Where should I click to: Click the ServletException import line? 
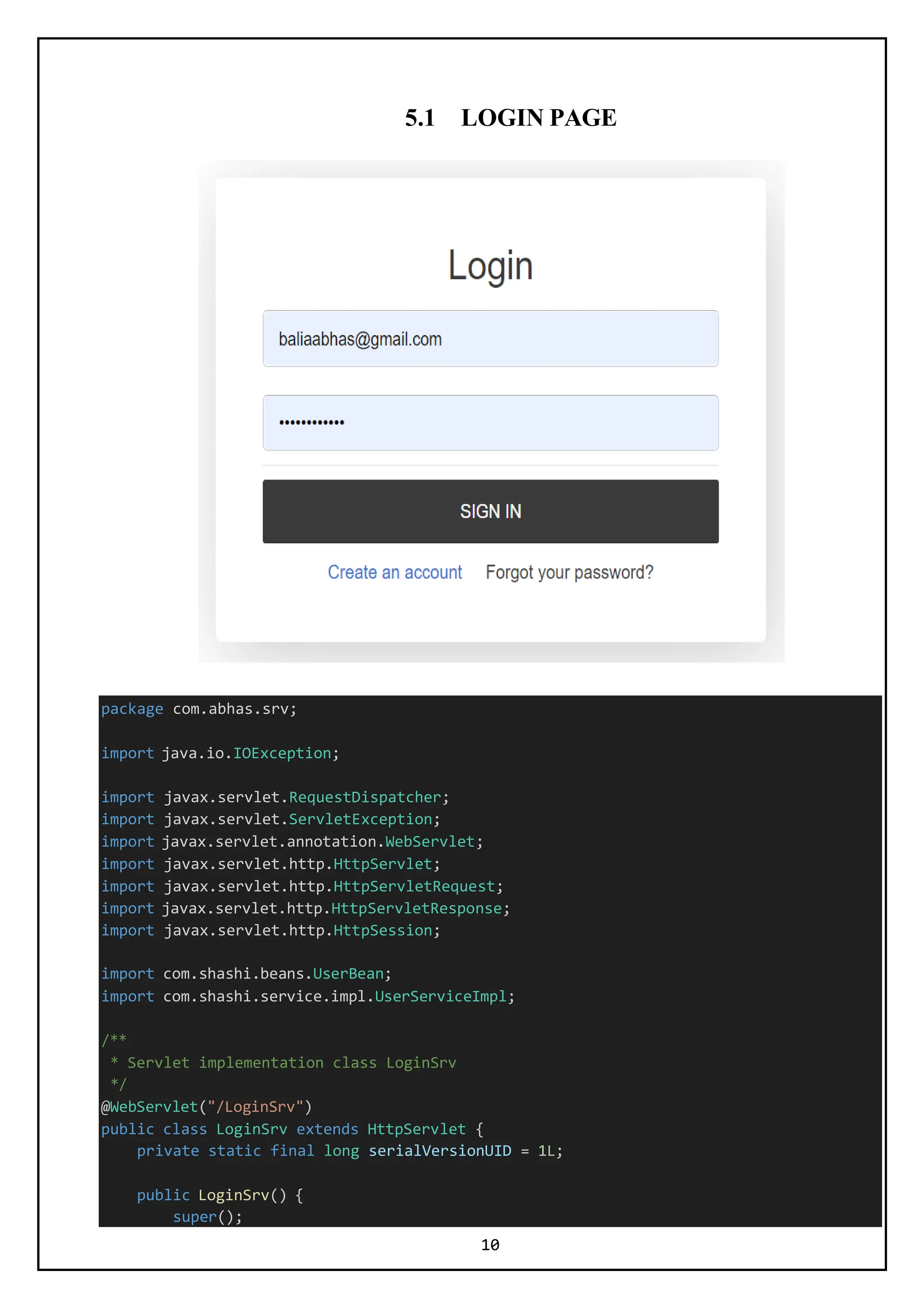pos(271,819)
